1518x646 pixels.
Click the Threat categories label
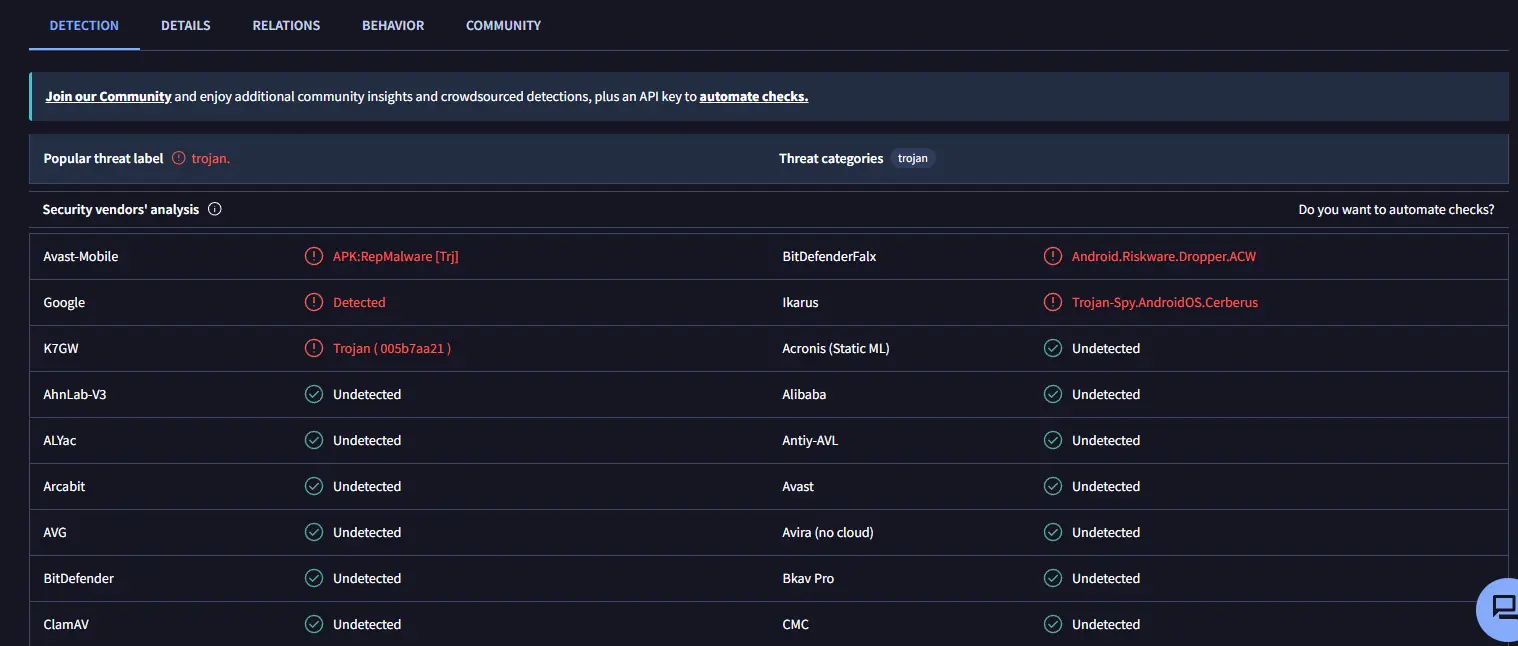click(x=831, y=158)
